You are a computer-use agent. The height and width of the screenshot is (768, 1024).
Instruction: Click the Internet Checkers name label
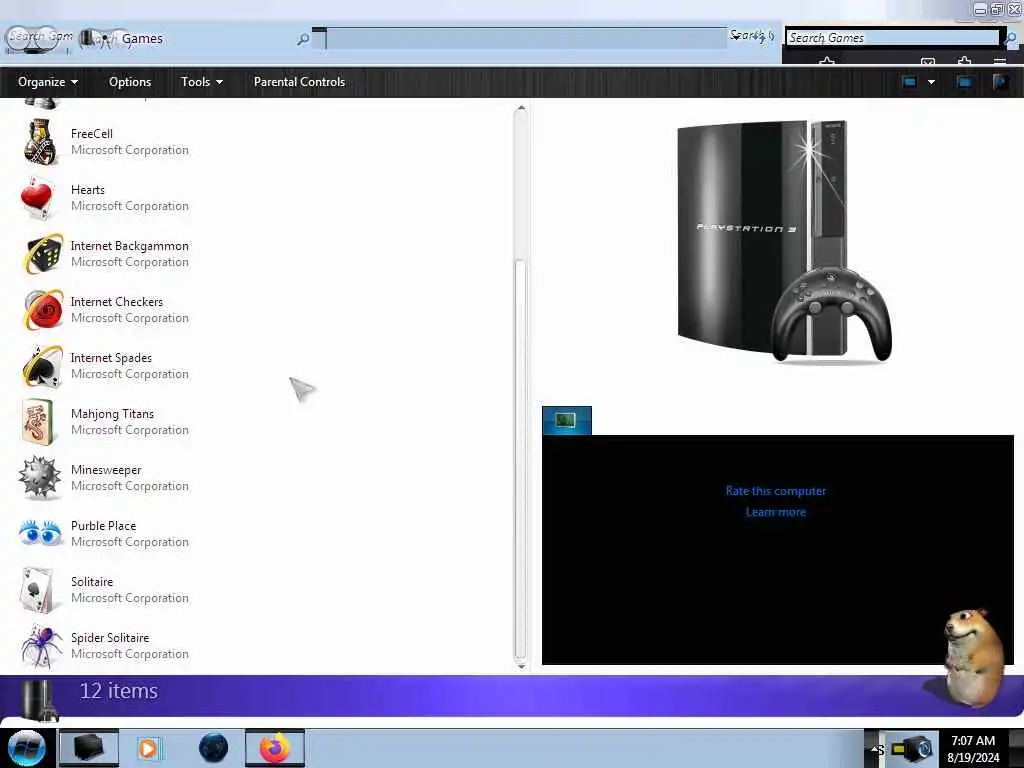[117, 302]
